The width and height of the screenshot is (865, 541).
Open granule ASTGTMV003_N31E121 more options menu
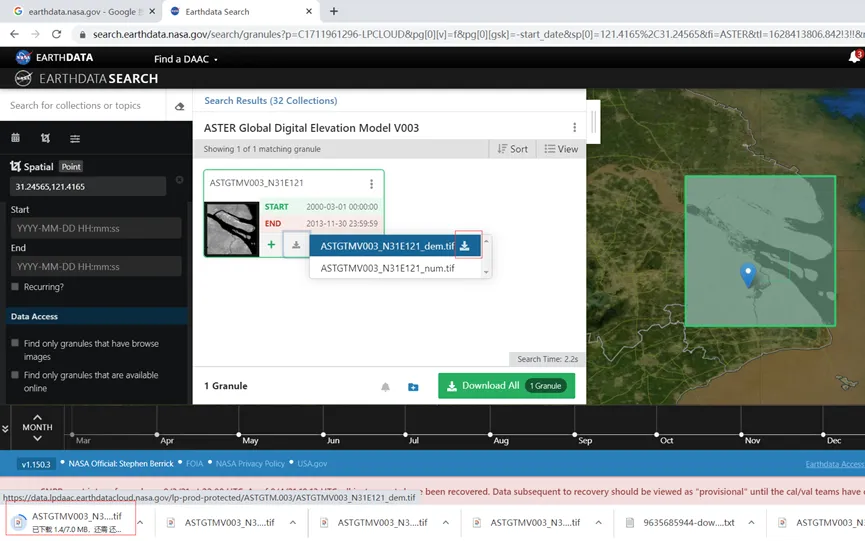371,184
